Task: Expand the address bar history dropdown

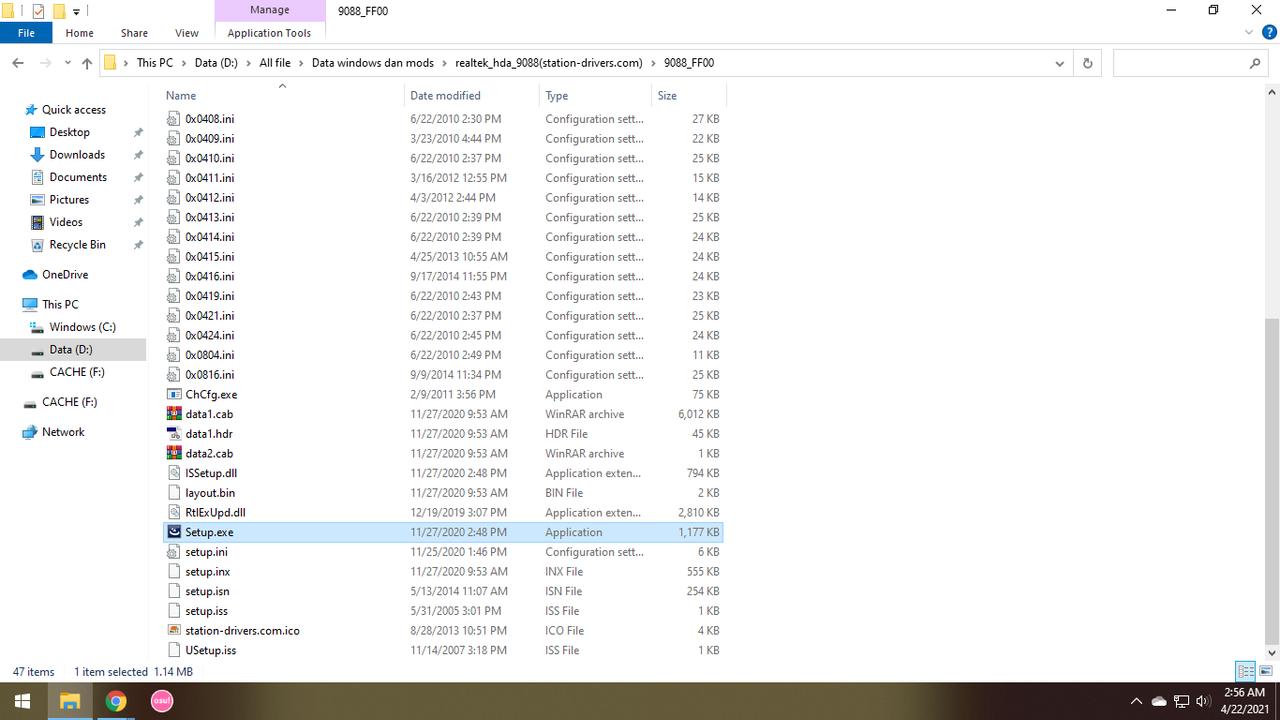Action: [1060, 63]
